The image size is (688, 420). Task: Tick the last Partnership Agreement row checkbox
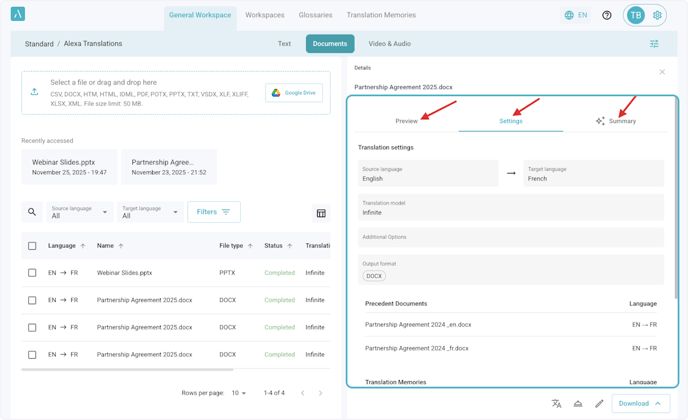click(x=32, y=355)
